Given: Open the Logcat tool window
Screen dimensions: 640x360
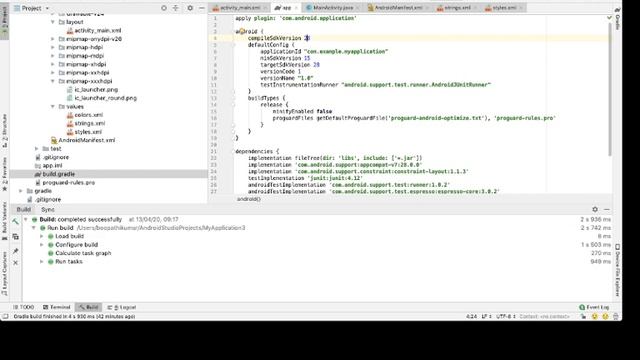Looking at the screenshot, I should (122, 307).
